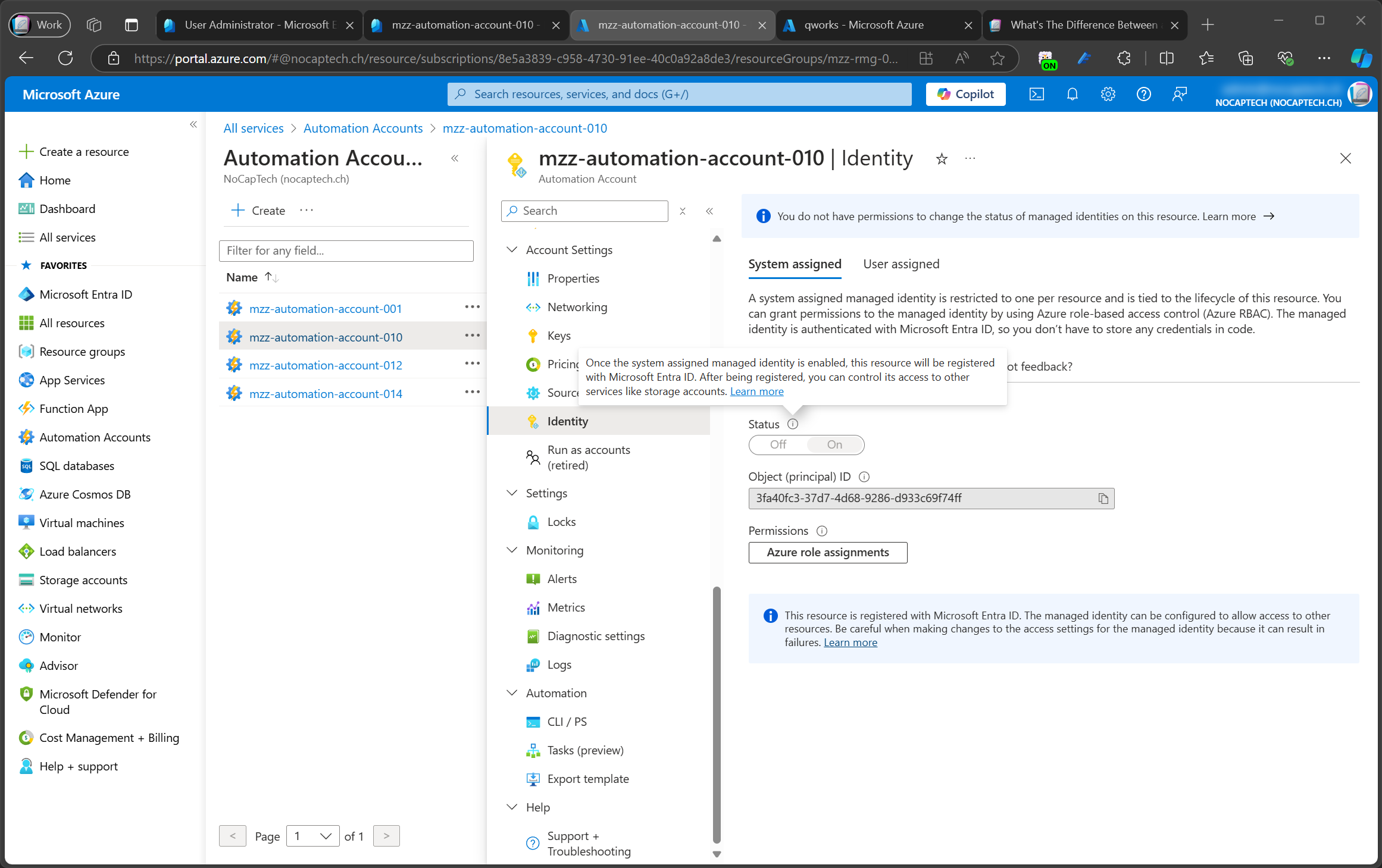Screen dimensions: 1382x868
Task: Switch to the User assigned tab
Action: tap(901, 264)
